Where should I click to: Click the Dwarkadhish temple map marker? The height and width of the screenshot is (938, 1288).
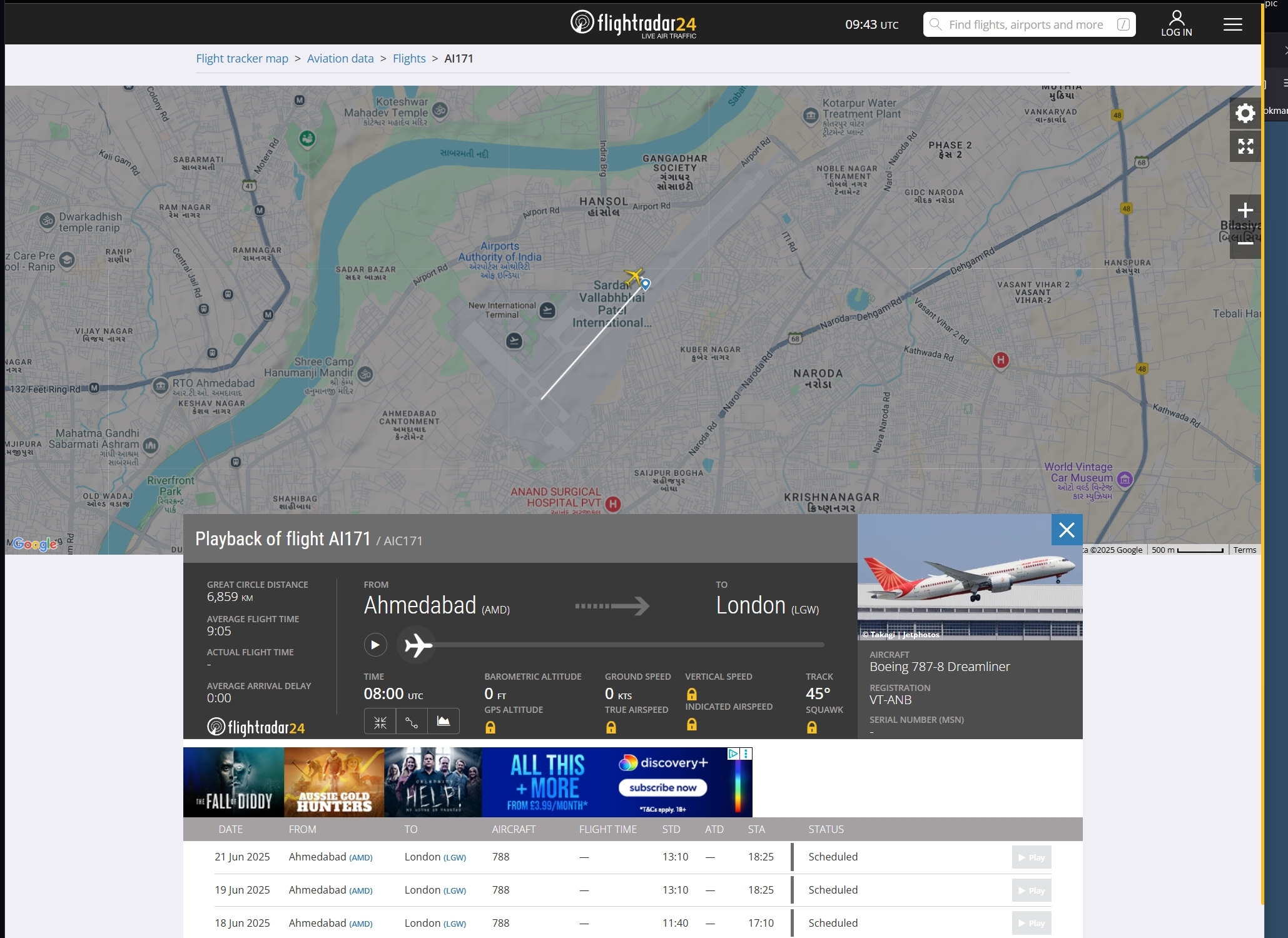(48, 220)
